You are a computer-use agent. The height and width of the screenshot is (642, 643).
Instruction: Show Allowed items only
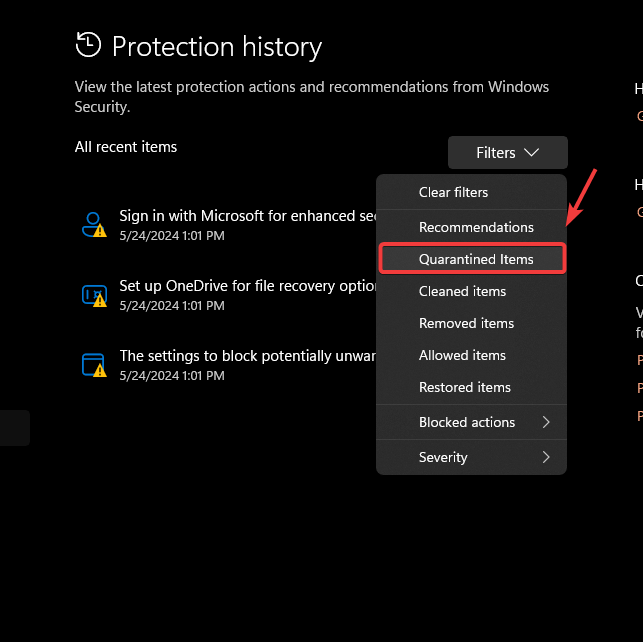(462, 355)
